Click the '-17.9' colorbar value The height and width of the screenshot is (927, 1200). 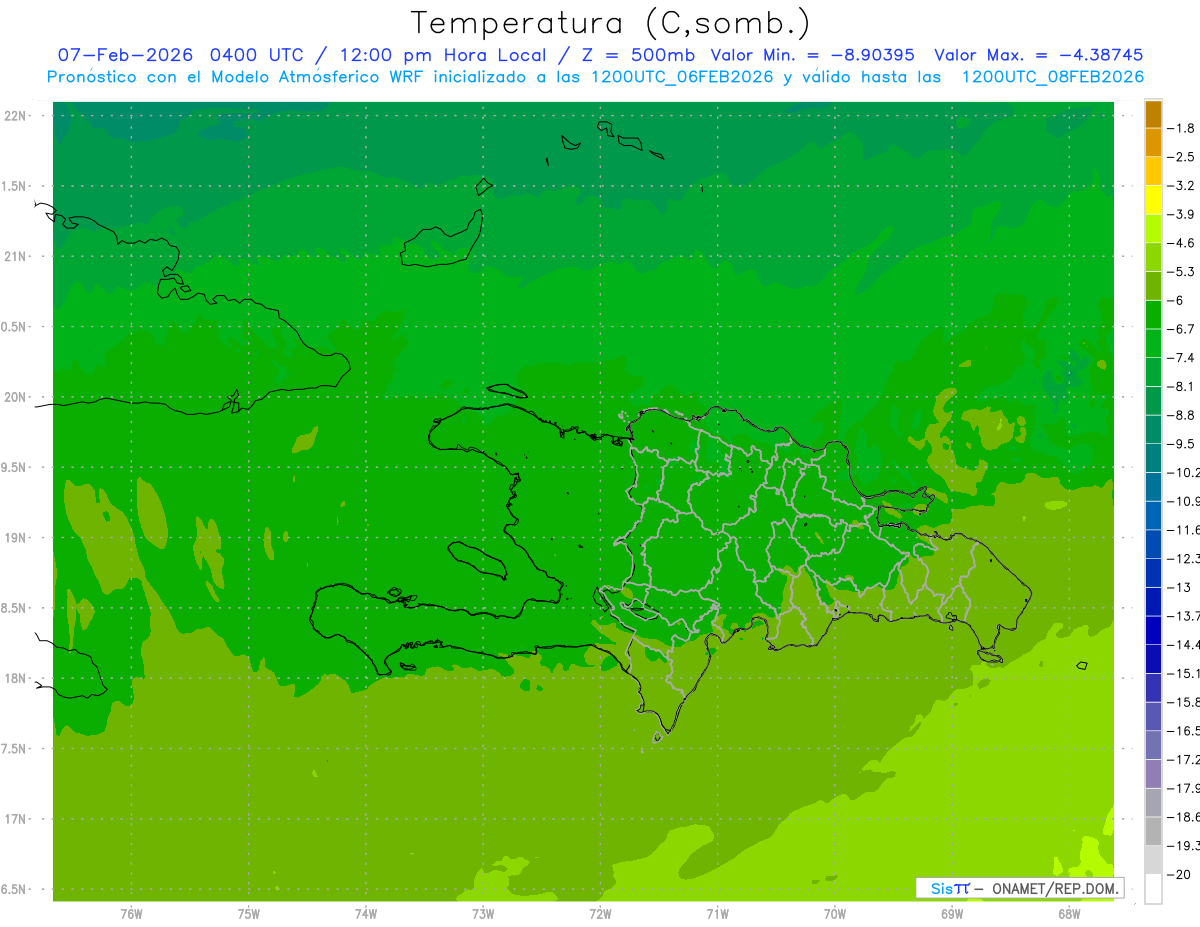[x=1183, y=788]
